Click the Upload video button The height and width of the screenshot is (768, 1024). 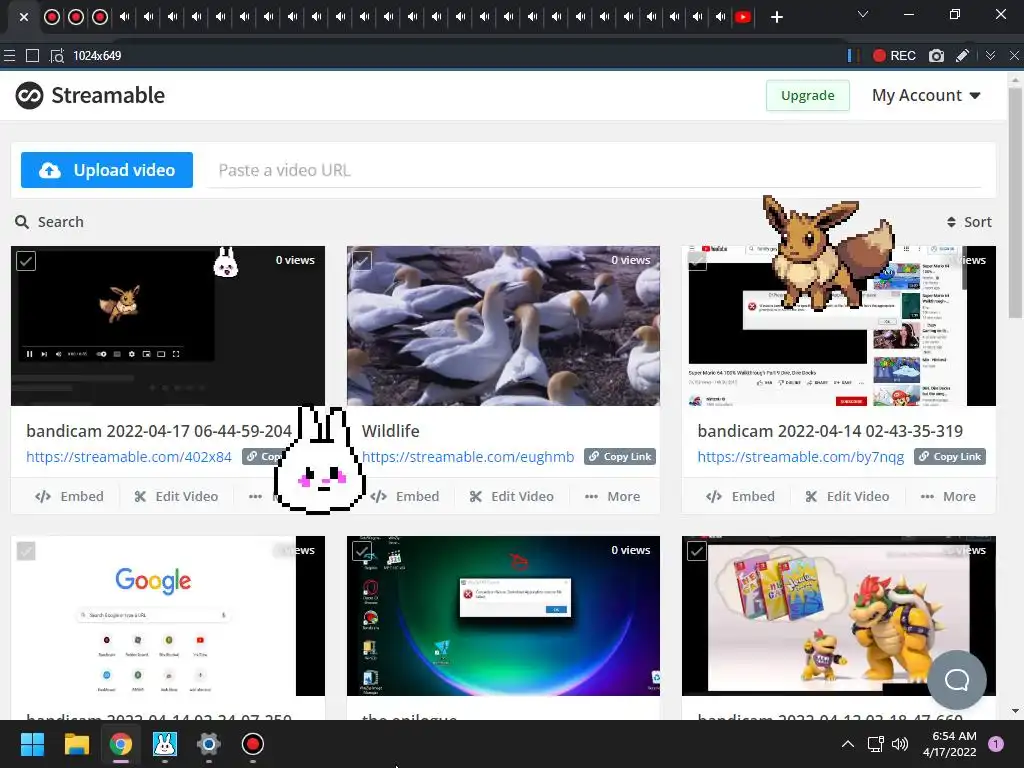point(106,170)
